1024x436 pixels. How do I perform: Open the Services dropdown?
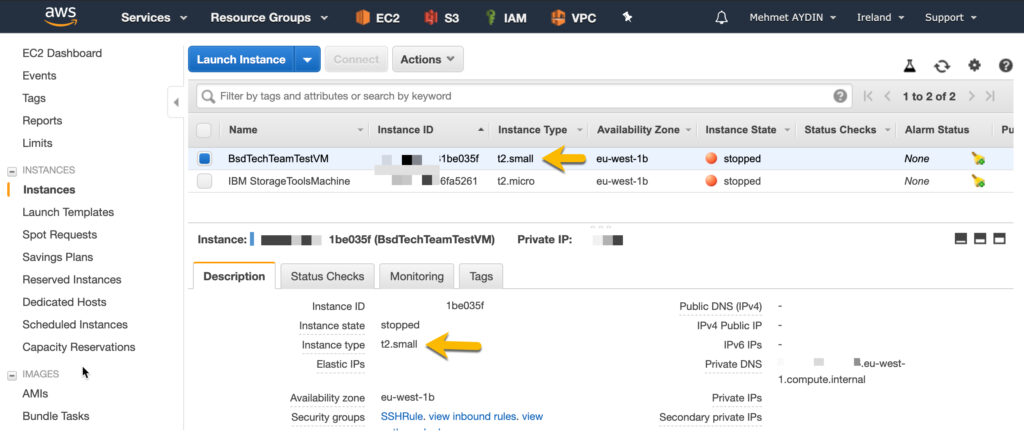pos(154,18)
